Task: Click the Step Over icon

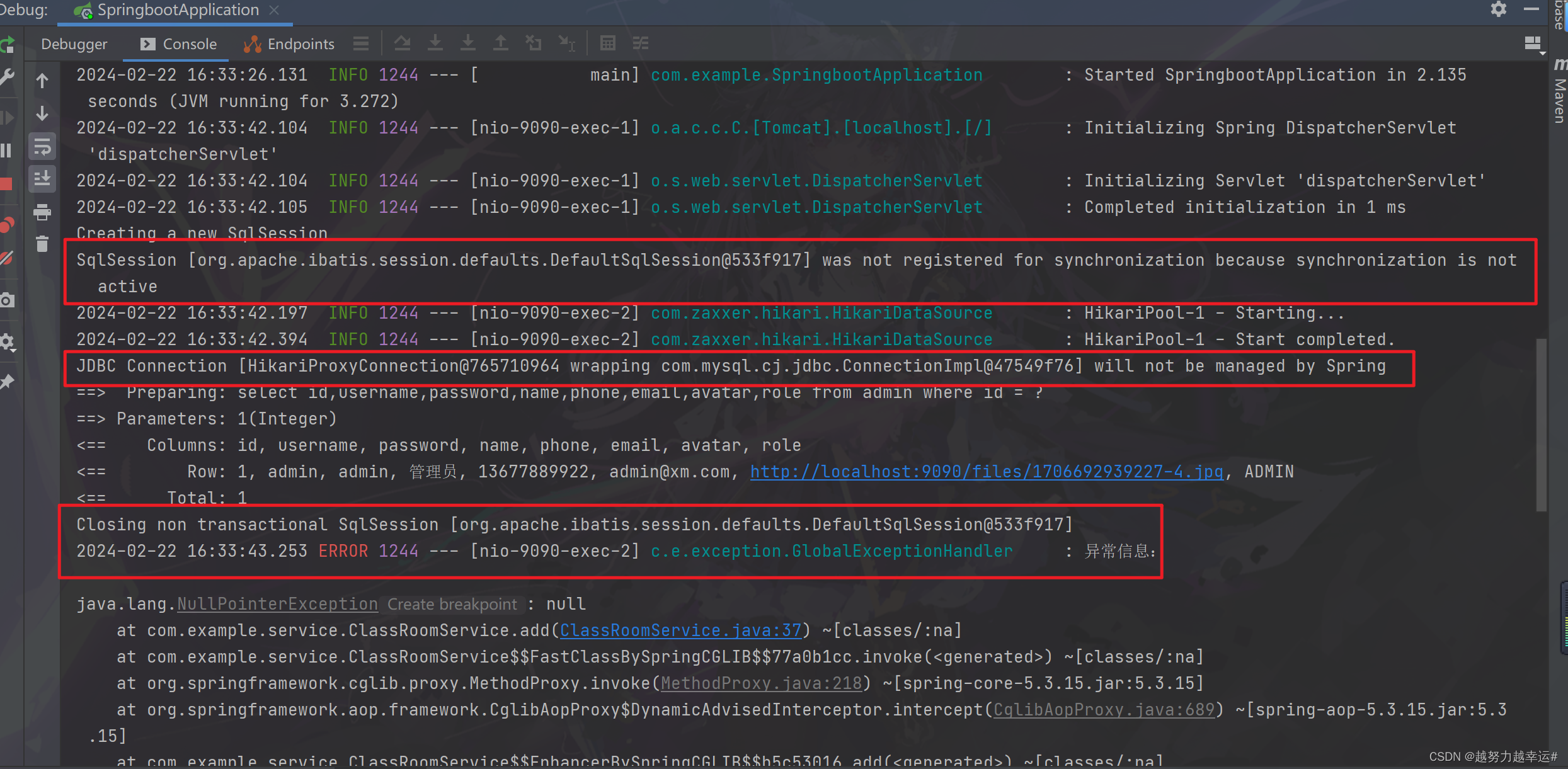Action: [x=402, y=43]
